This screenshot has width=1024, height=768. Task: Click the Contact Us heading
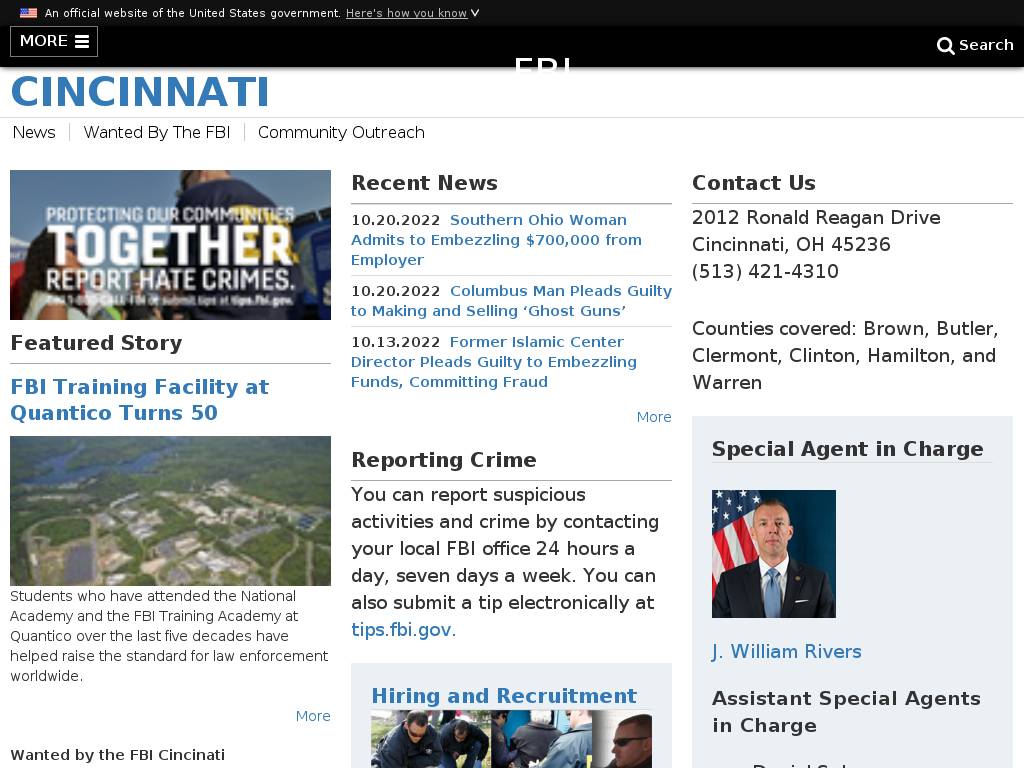pos(754,183)
